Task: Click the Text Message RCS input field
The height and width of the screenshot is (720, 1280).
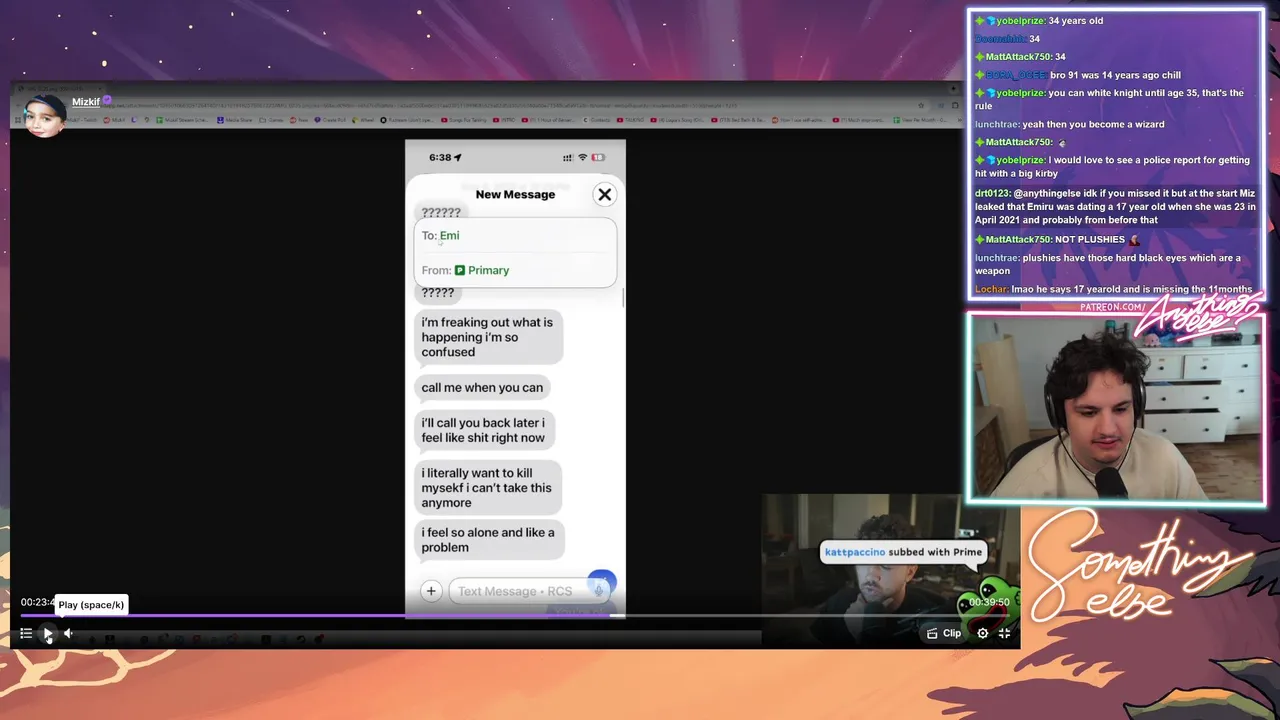Action: tap(532, 591)
